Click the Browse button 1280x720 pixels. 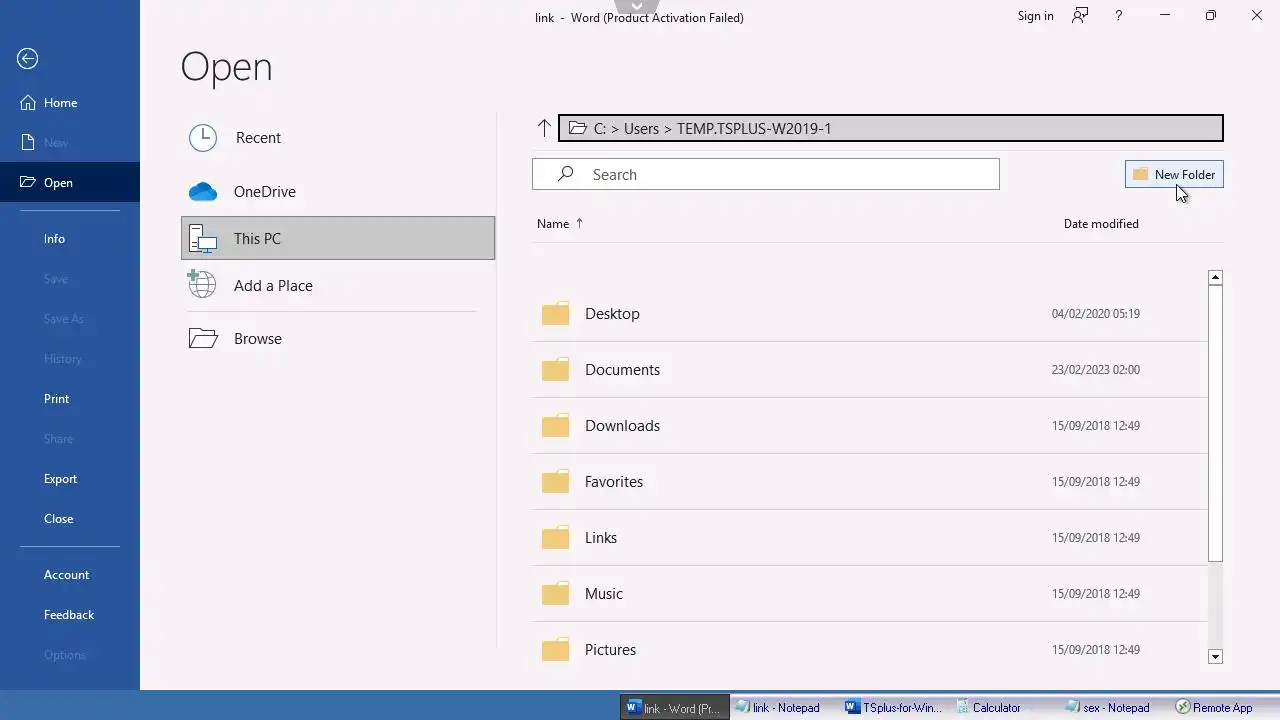pyautogui.click(x=338, y=338)
